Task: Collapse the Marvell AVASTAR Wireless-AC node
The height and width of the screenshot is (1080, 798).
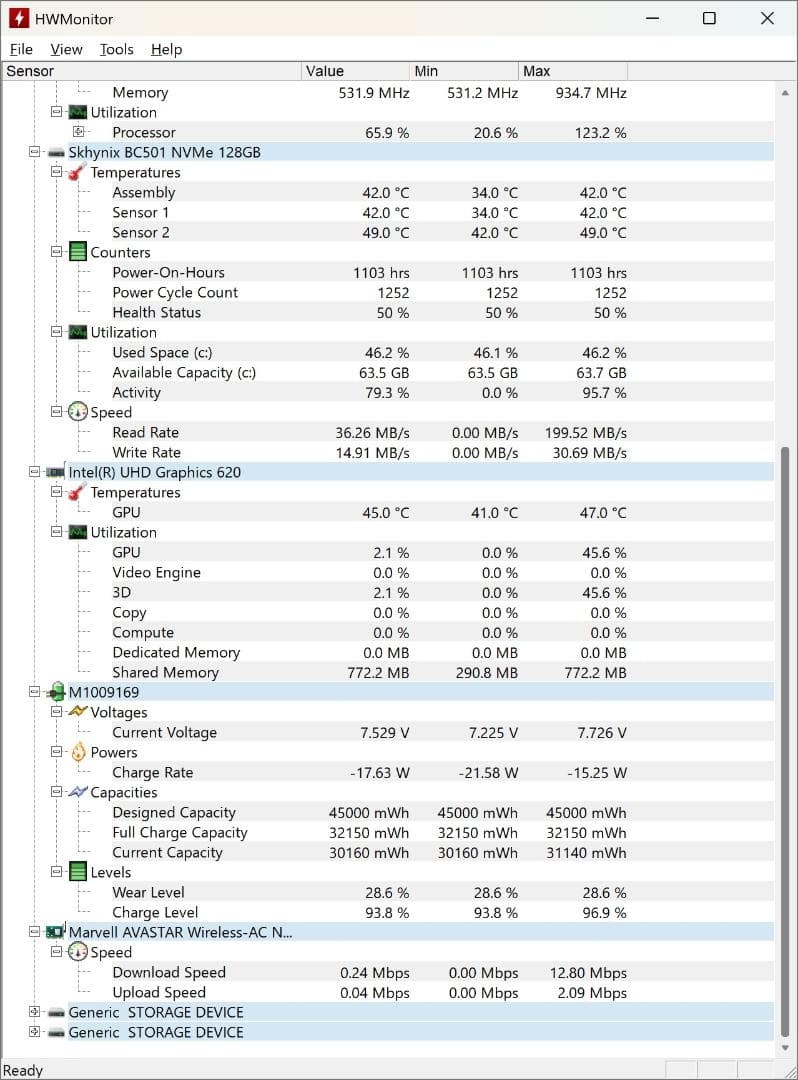Action: (33, 932)
